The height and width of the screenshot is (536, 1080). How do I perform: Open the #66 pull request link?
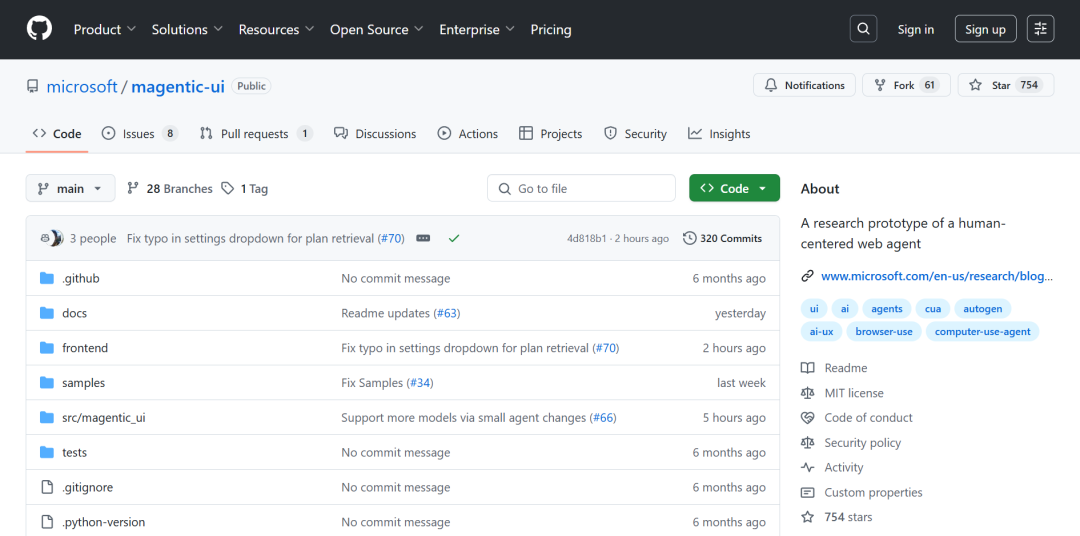tap(603, 418)
